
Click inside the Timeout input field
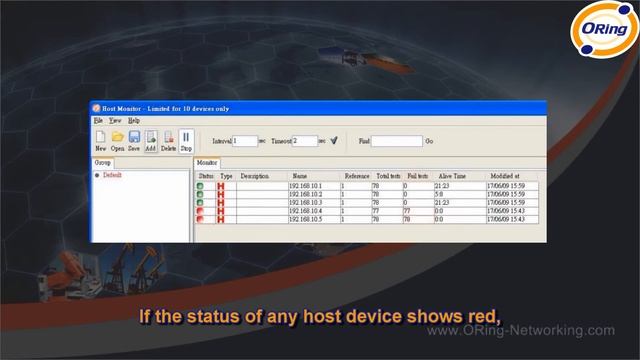[304, 141]
